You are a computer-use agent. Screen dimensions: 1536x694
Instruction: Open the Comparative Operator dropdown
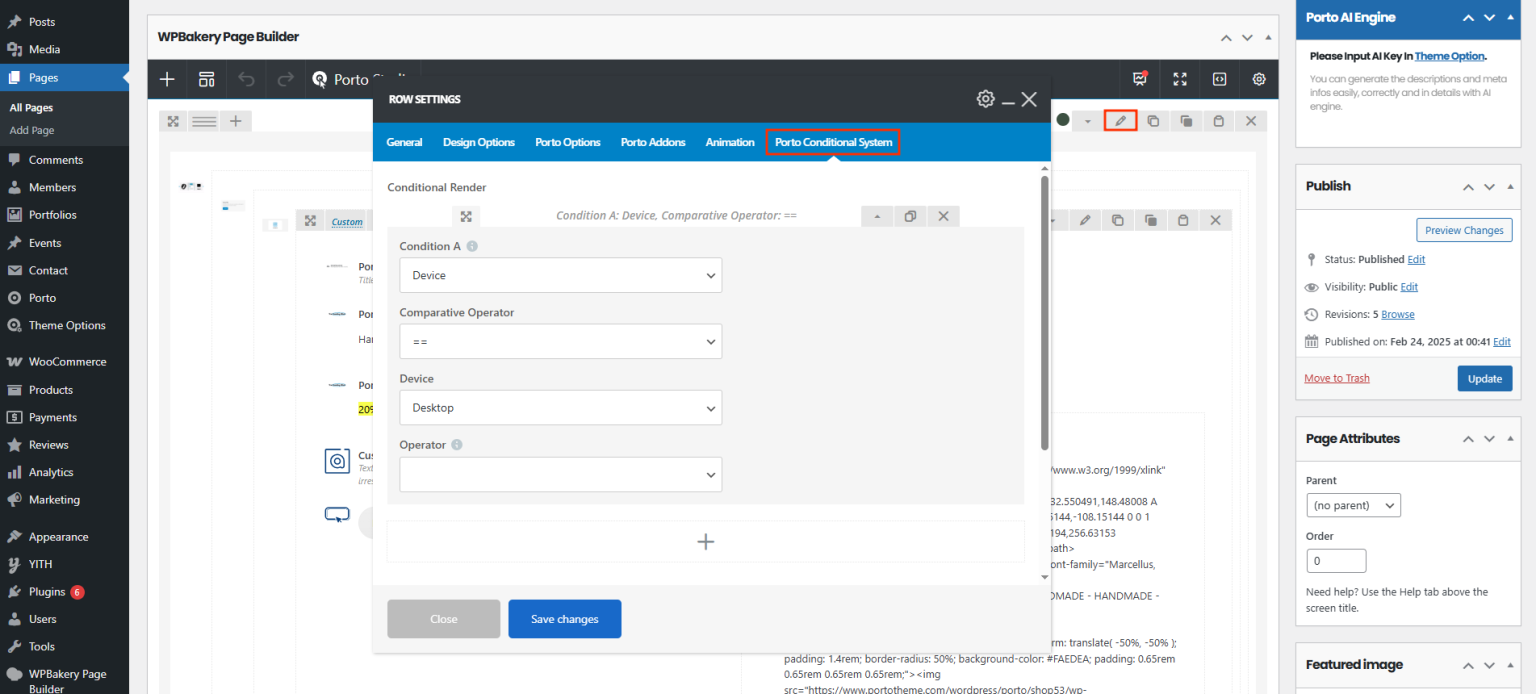[560, 341]
